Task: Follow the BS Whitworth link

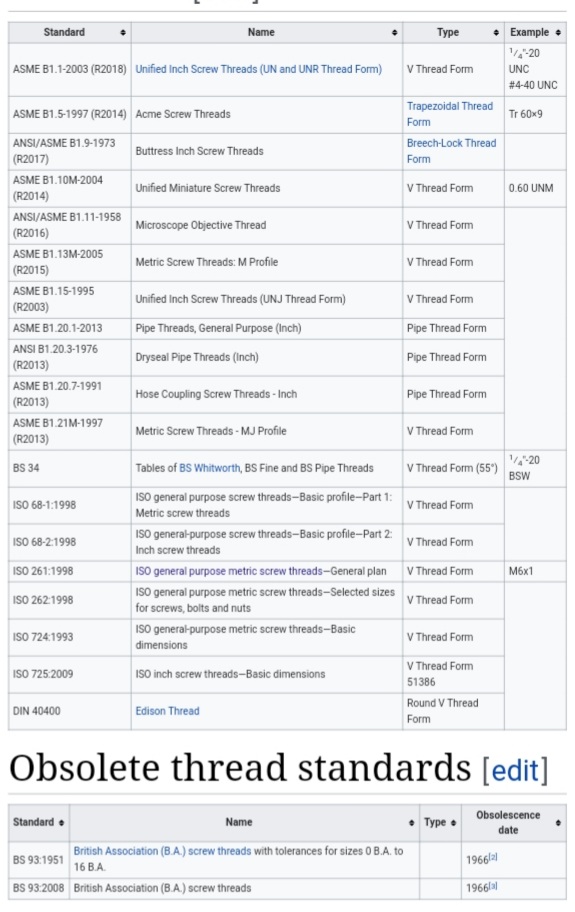Action: point(209,468)
